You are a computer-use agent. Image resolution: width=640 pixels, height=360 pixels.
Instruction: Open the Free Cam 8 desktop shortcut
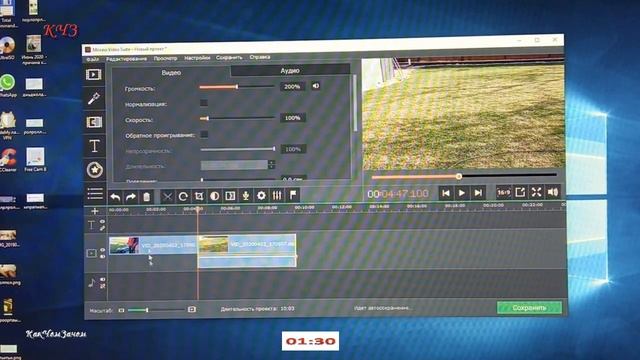coord(35,160)
